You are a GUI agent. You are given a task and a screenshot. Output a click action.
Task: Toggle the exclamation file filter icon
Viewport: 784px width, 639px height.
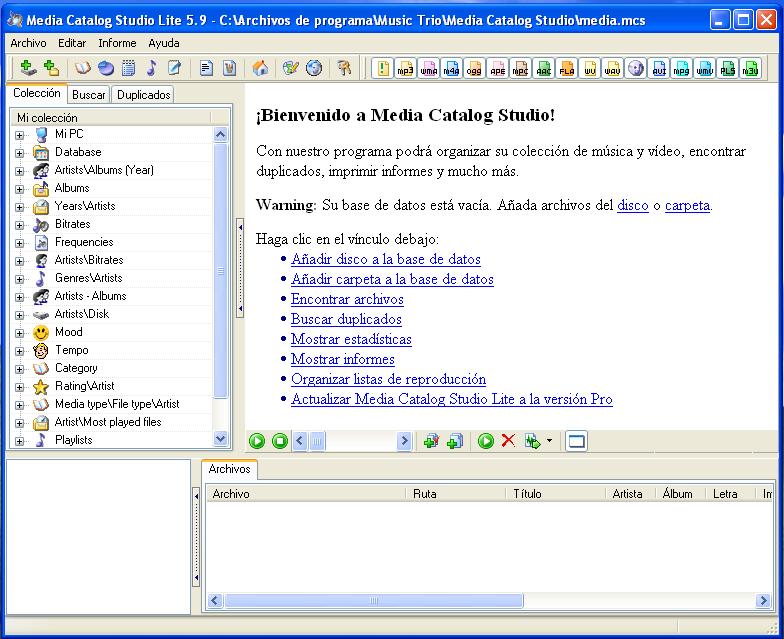pos(383,68)
